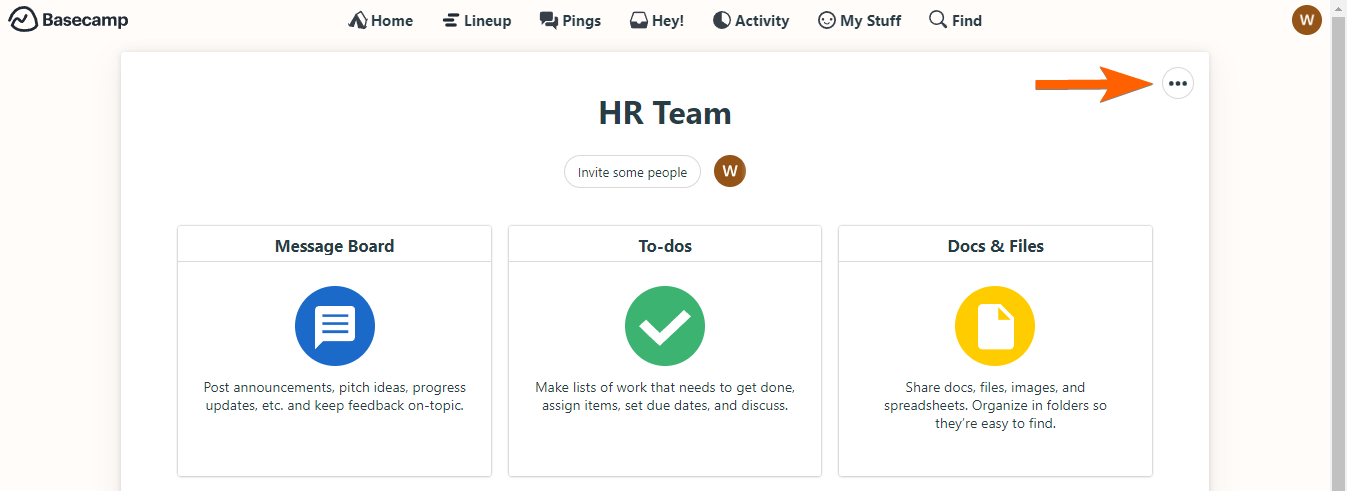This screenshot has width=1347, height=491.
Task: Open the yellow Docs & Files icon
Action: pos(995,326)
